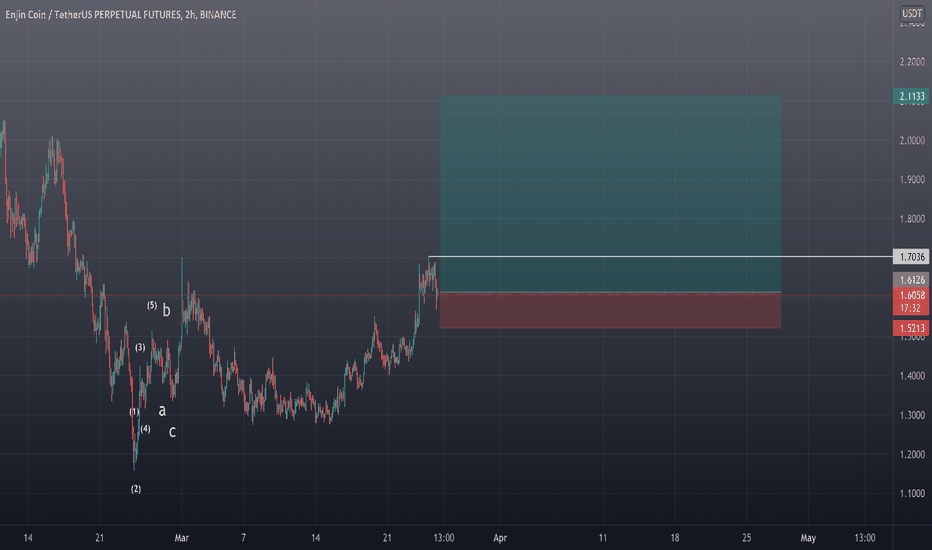Click the 1.6058 current price label

(911, 295)
